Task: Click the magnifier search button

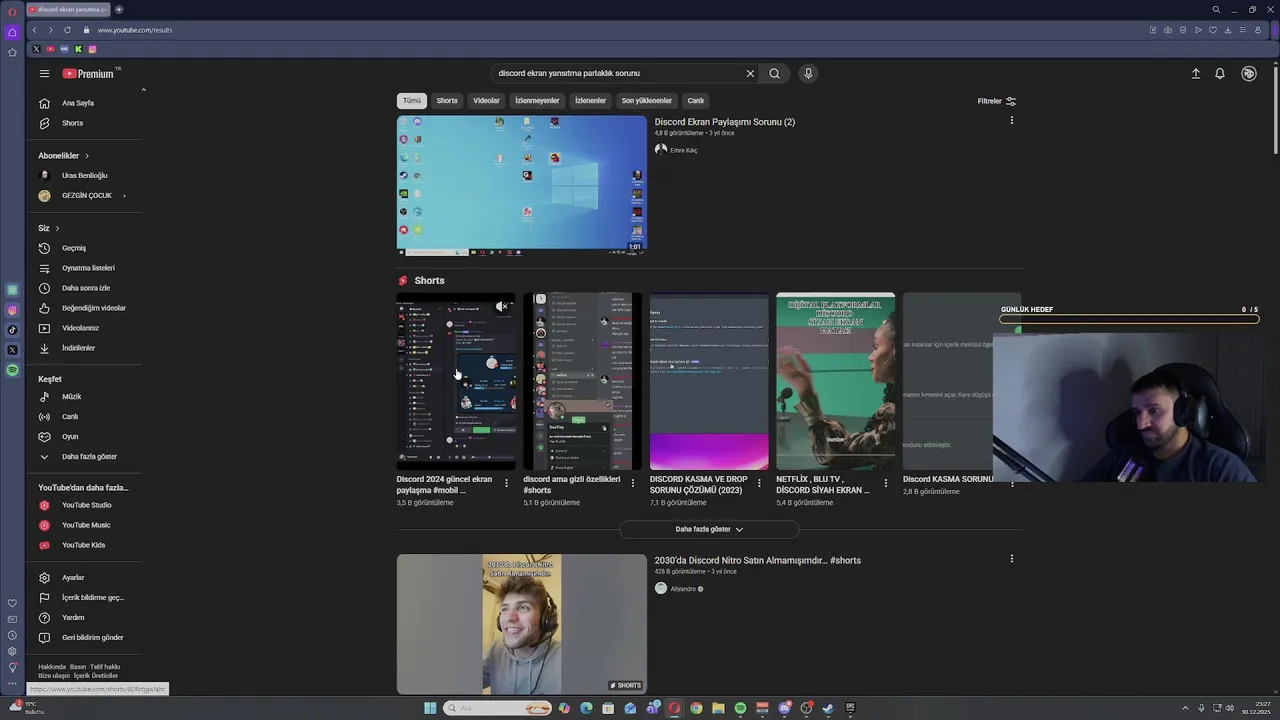Action: click(774, 73)
